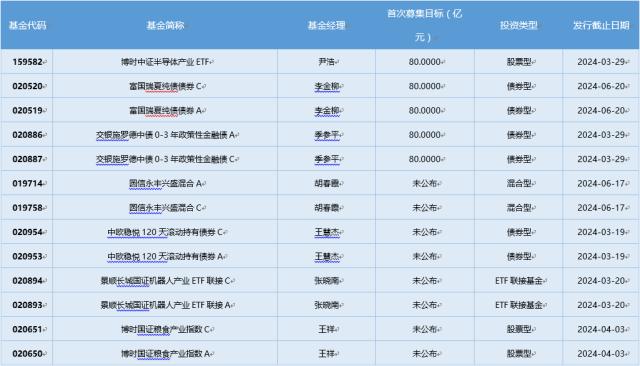Click fund name 交银施罗德中债0-3年政策性金融债A
The height and width of the screenshot is (366, 640).
(165, 135)
